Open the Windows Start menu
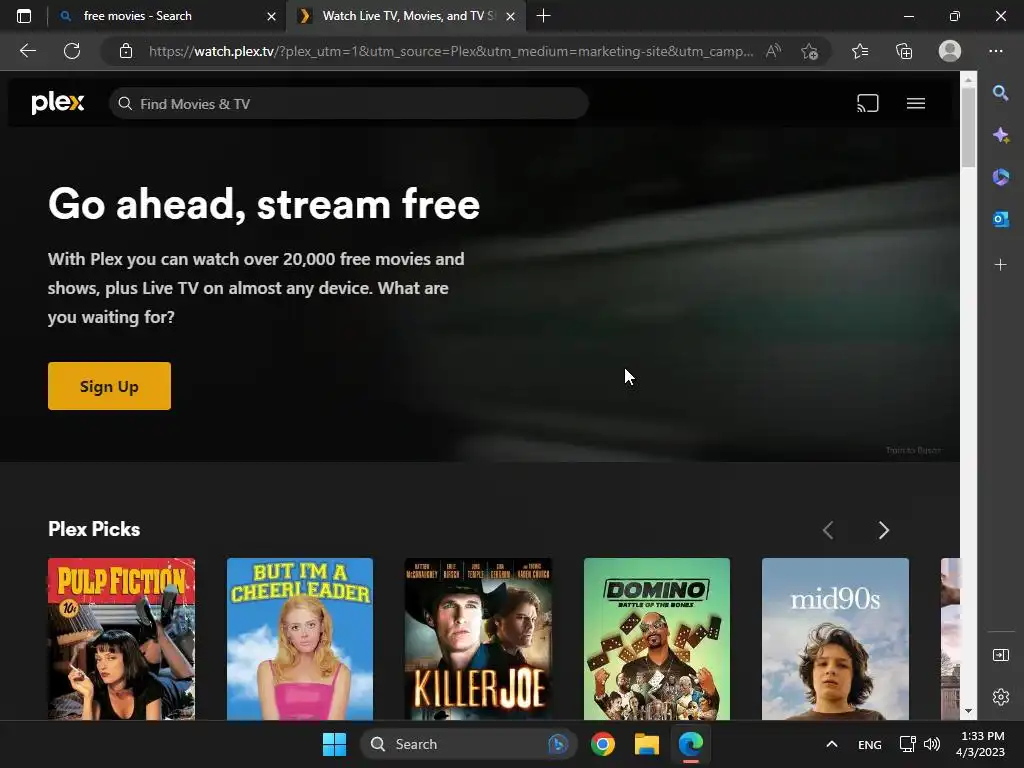 (334, 744)
